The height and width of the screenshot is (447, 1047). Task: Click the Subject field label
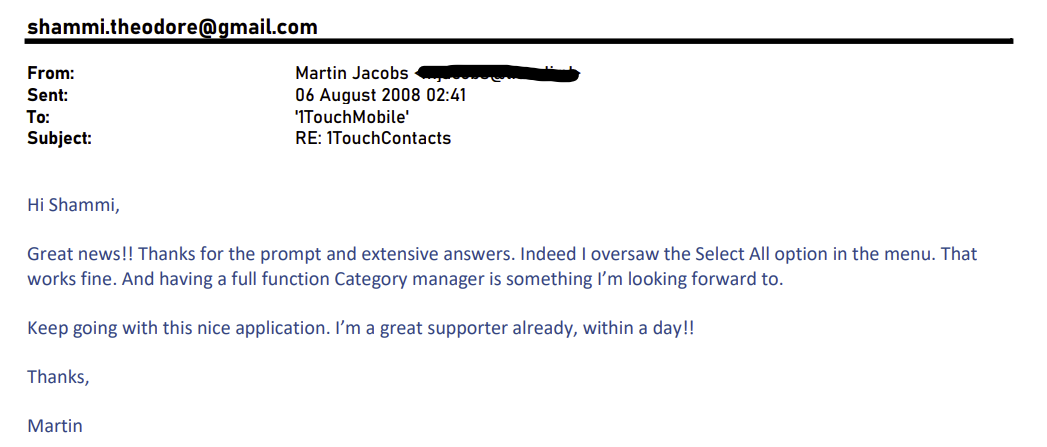tap(59, 138)
